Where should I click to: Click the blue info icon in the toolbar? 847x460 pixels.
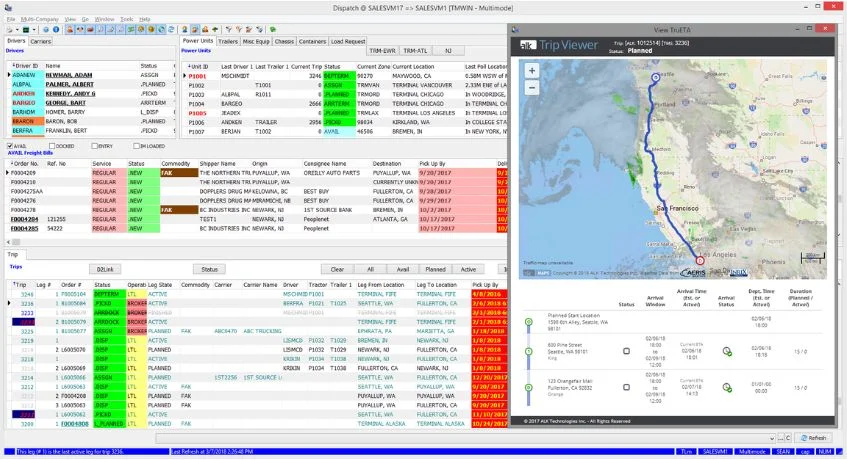pyautogui.click(x=56, y=30)
